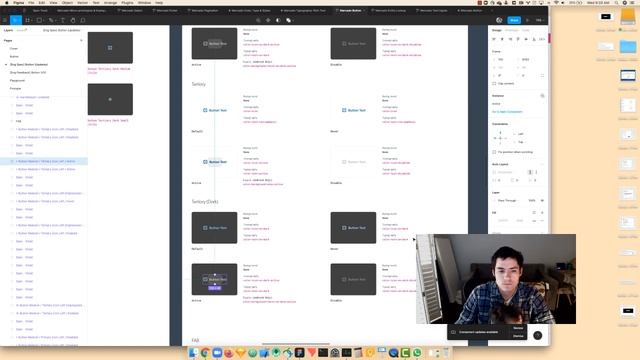The width and height of the screenshot is (640, 360).
Task: Click the blue Share button
Action: 514,20
